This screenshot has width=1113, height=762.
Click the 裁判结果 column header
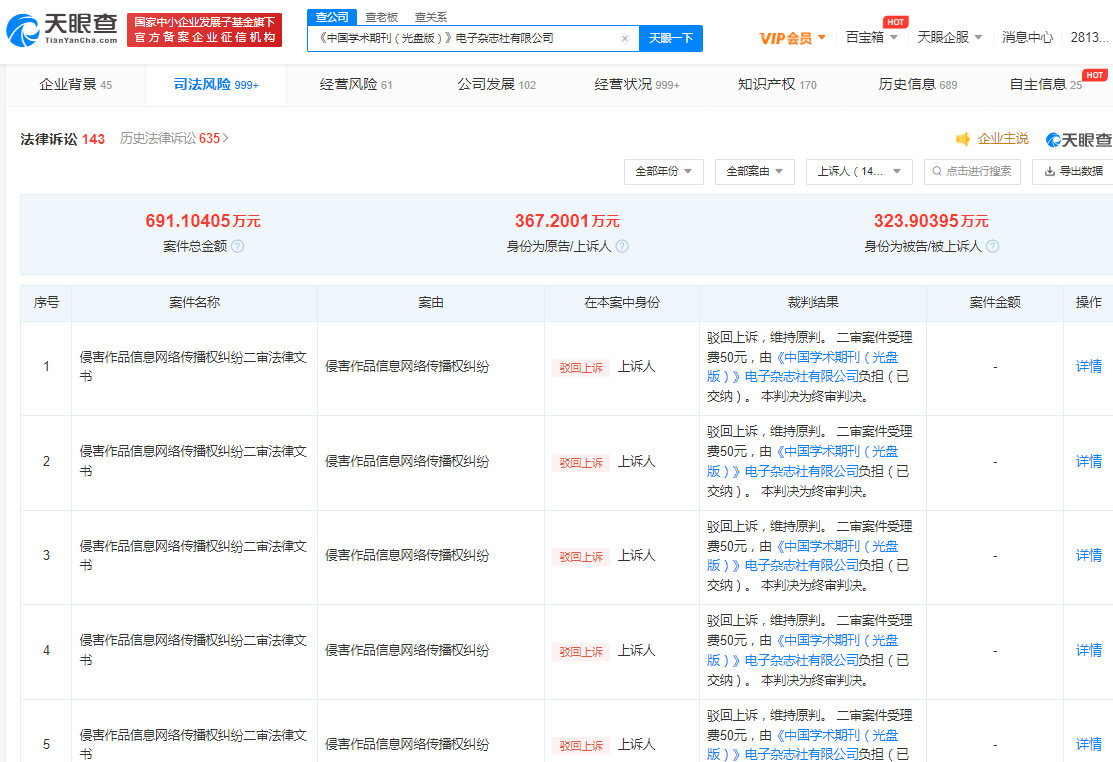click(813, 302)
